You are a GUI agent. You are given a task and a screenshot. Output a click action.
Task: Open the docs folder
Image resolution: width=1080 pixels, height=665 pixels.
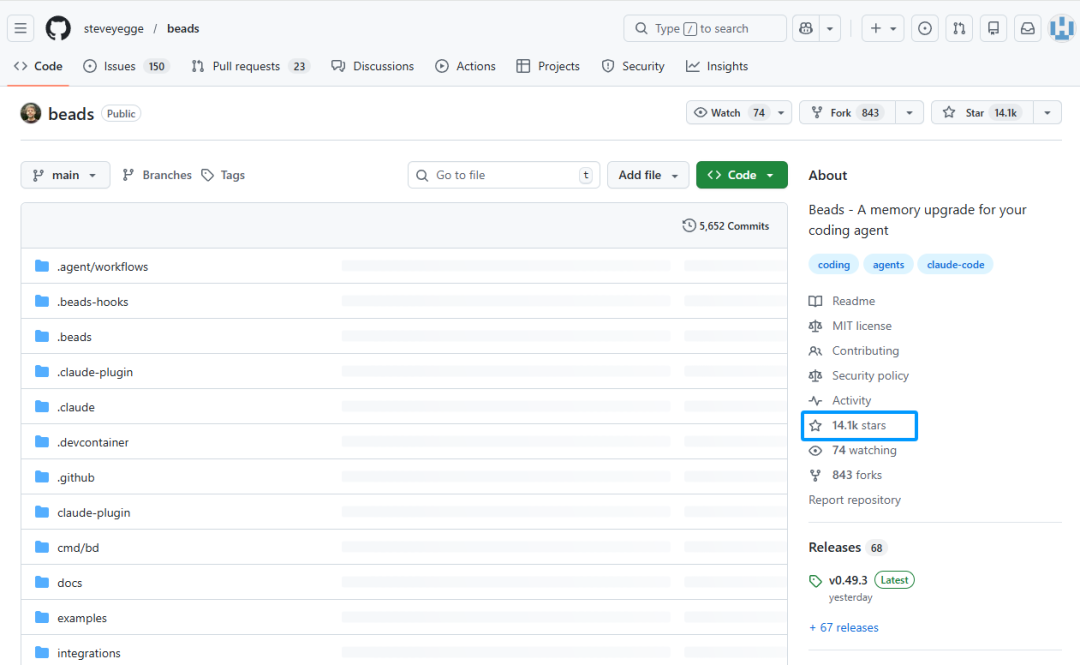[70, 583]
